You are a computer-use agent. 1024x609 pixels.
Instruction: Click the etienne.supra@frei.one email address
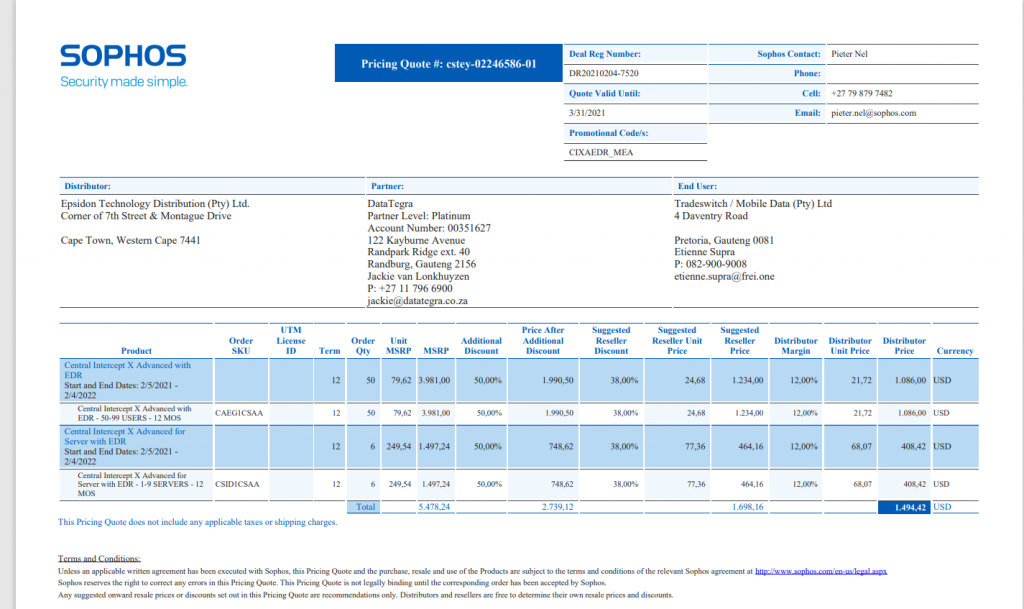coord(727,276)
